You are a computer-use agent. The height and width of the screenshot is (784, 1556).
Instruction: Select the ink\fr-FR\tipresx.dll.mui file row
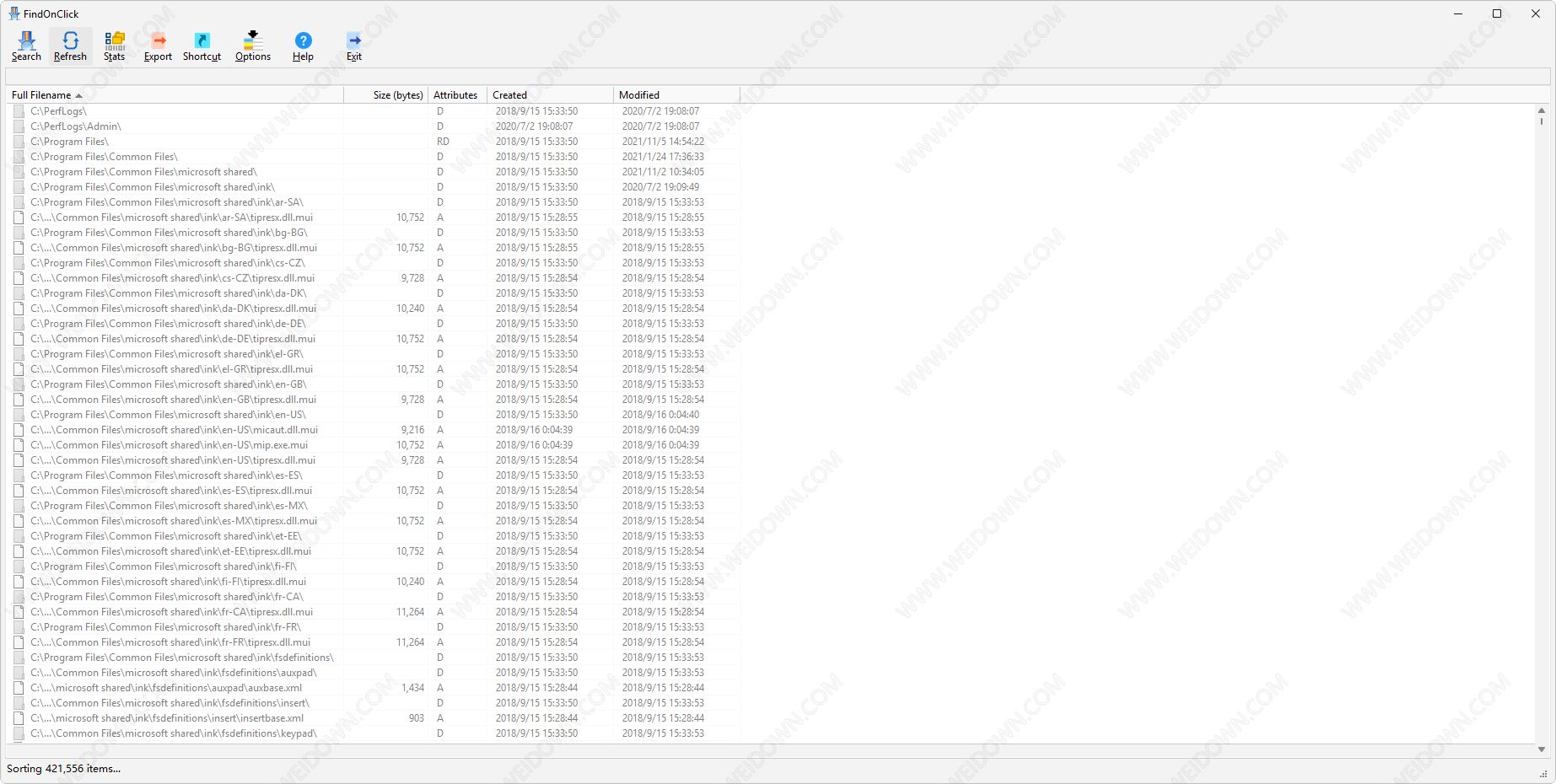tap(374, 642)
